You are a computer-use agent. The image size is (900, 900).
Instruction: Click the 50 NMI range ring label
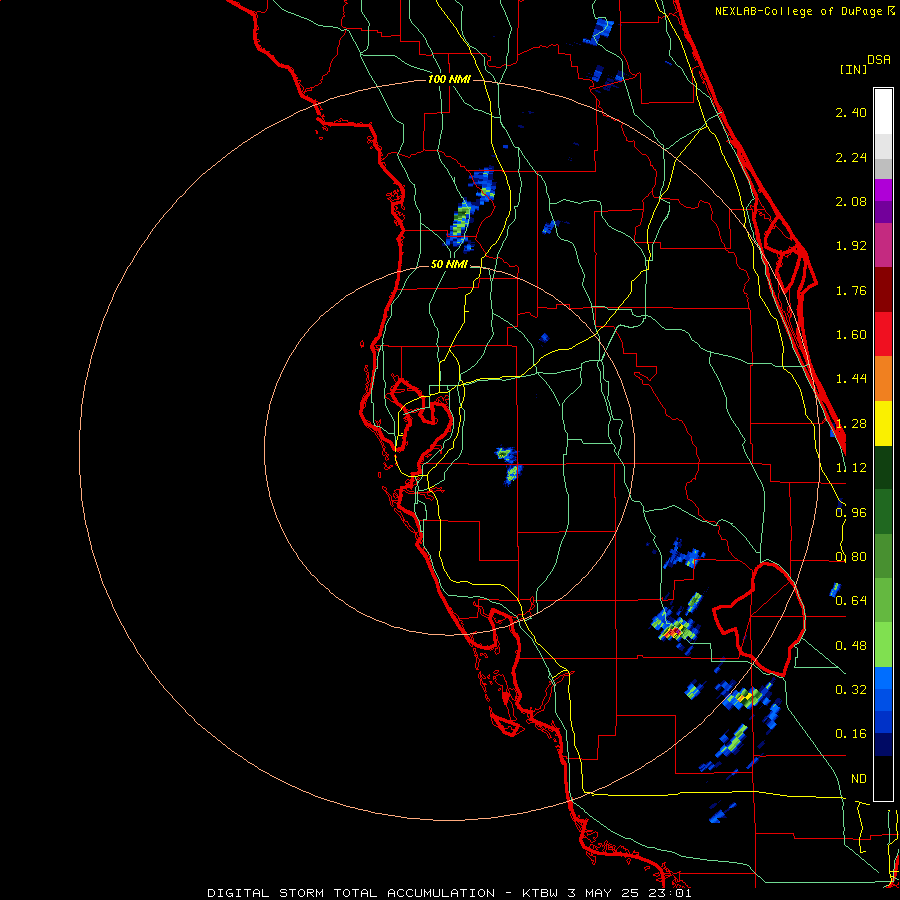(x=449, y=264)
